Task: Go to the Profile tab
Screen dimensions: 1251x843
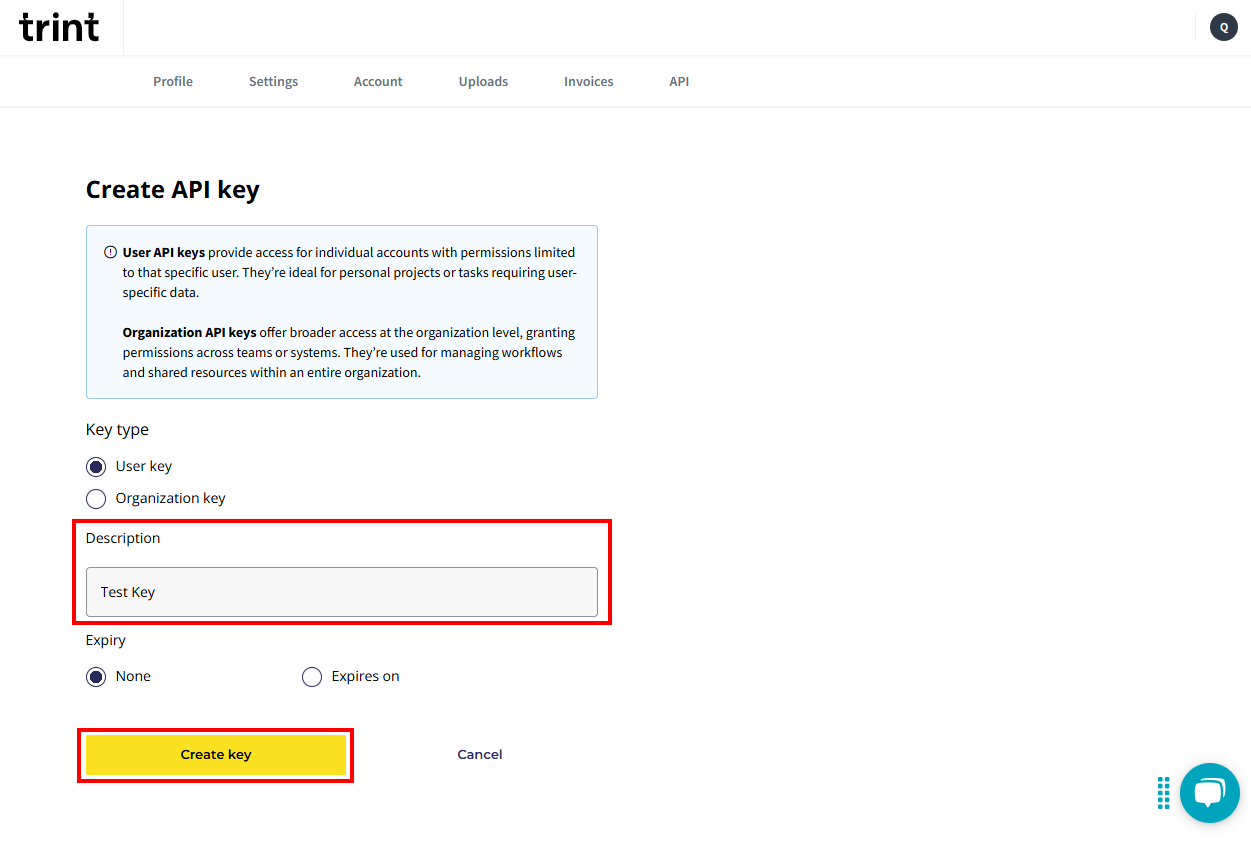Action: coord(173,82)
